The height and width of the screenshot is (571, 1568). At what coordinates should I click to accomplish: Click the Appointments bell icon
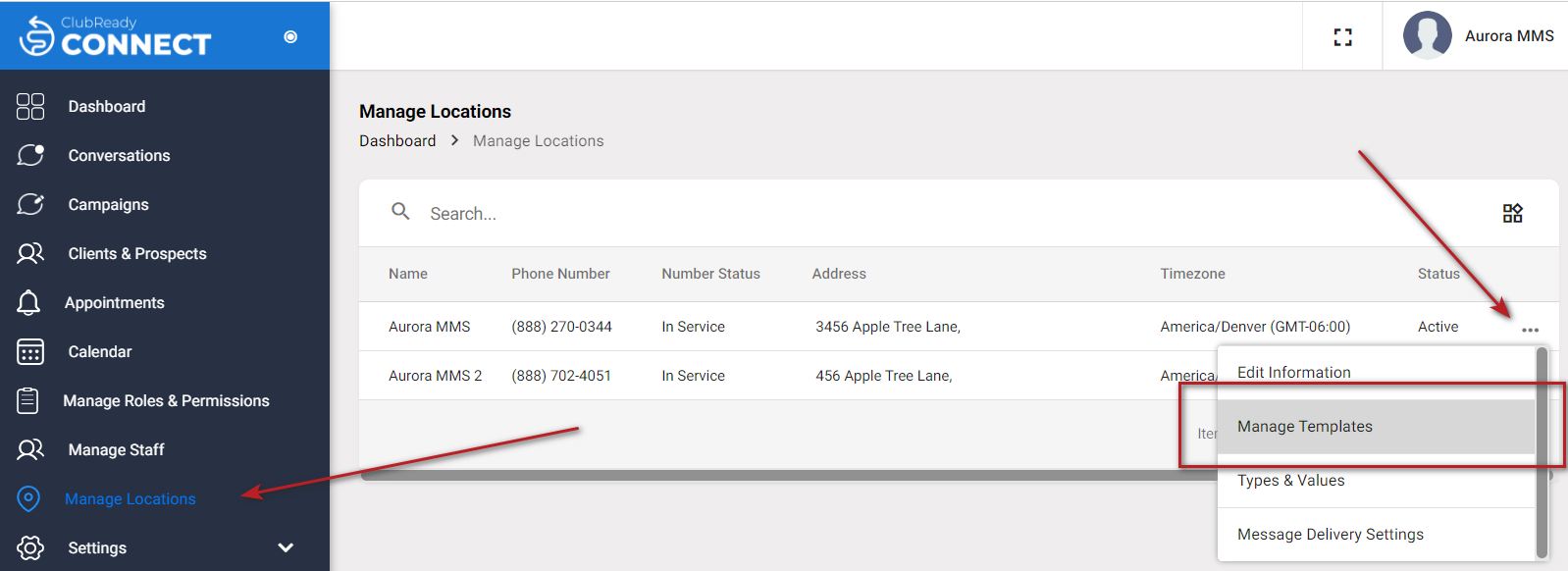[28, 302]
